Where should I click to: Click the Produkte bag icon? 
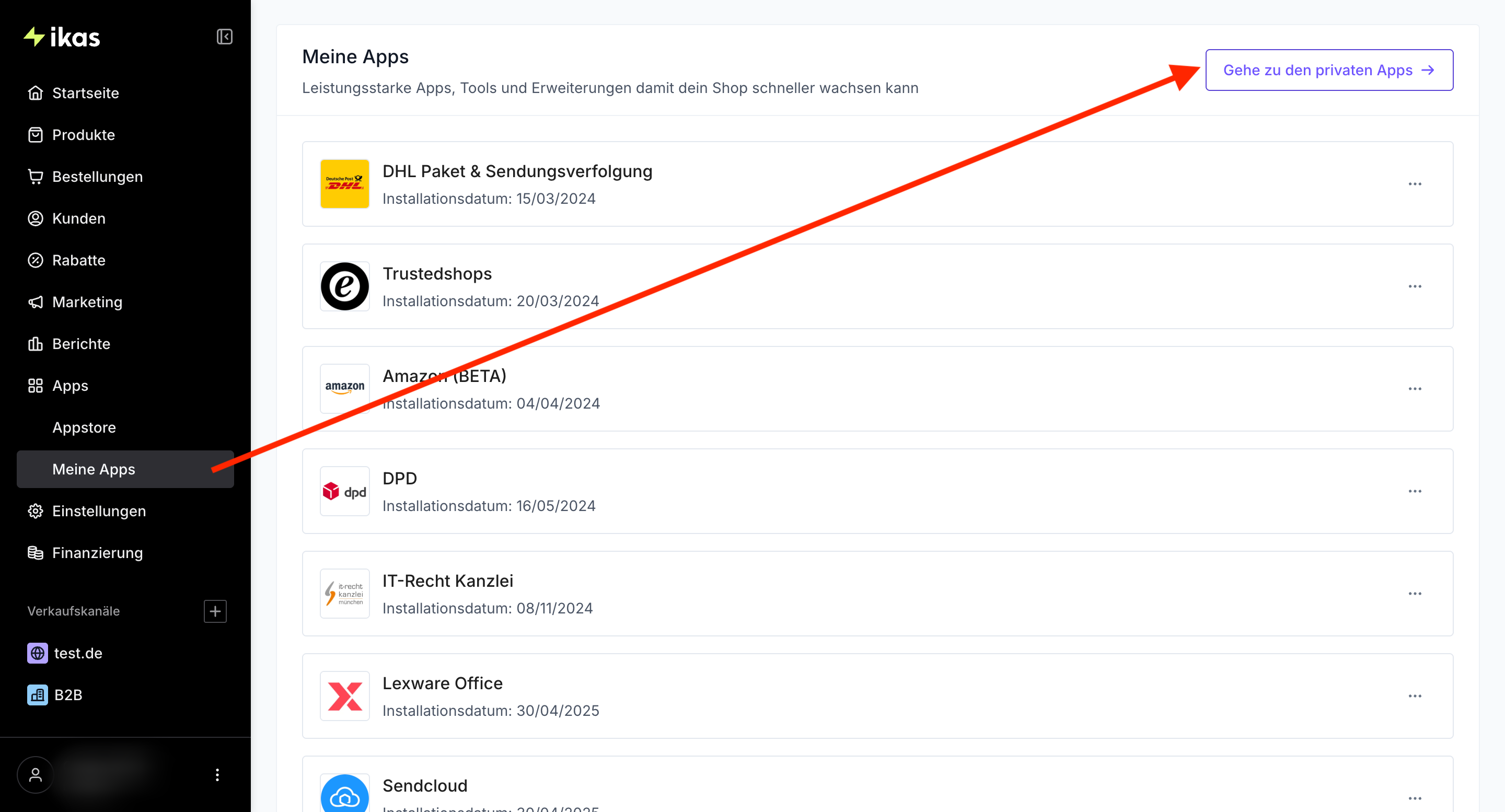(x=36, y=135)
